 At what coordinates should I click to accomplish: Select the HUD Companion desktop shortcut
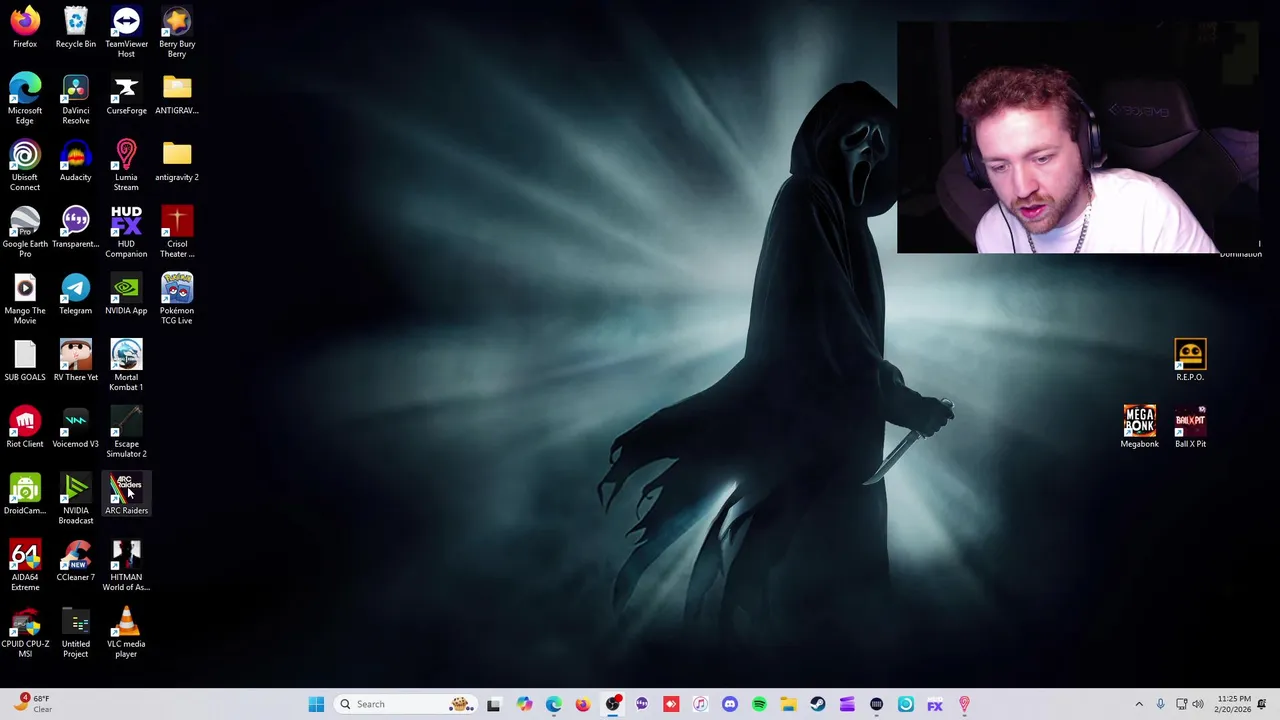pyautogui.click(x=126, y=232)
